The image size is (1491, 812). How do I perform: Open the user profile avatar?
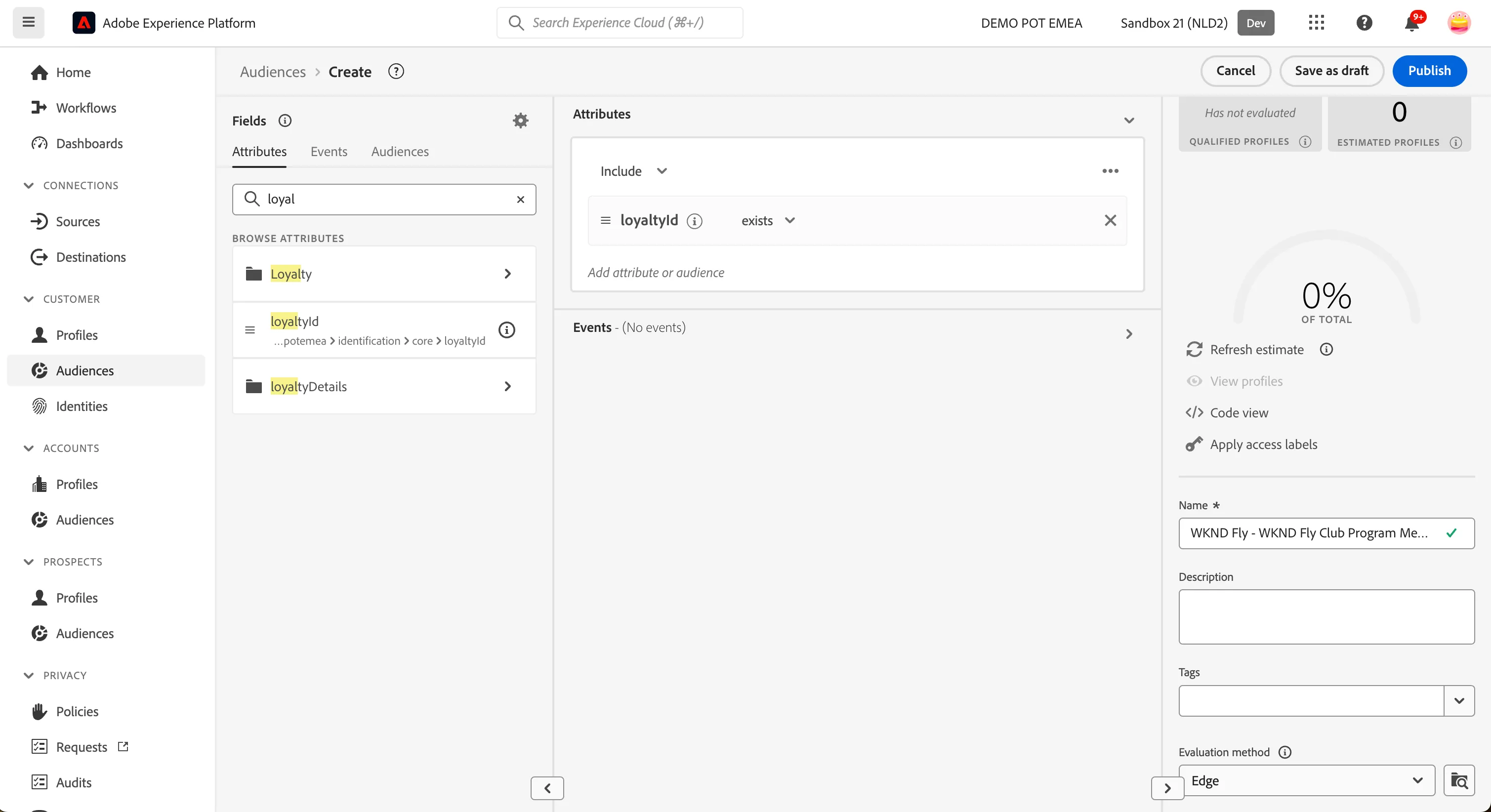coord(1458,23)
